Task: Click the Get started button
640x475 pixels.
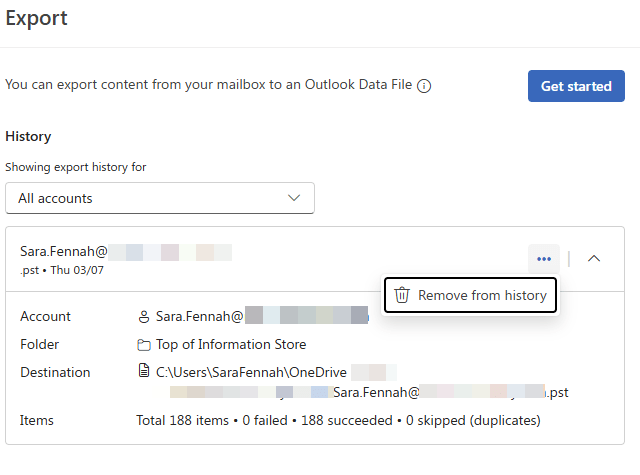Action: click(576, 86)
